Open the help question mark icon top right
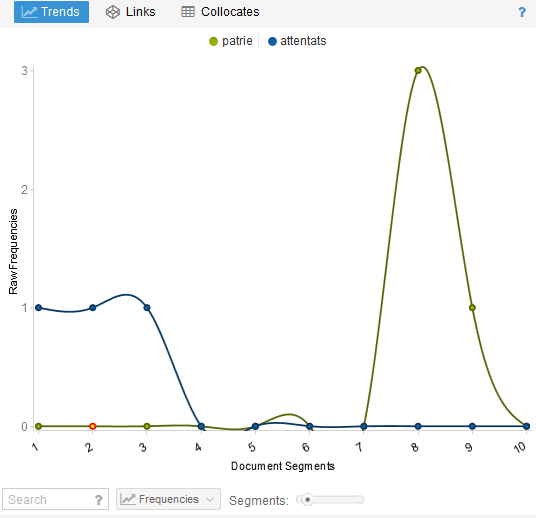The height and width of the screenshot is (518, 536). (x=522, y=12)
